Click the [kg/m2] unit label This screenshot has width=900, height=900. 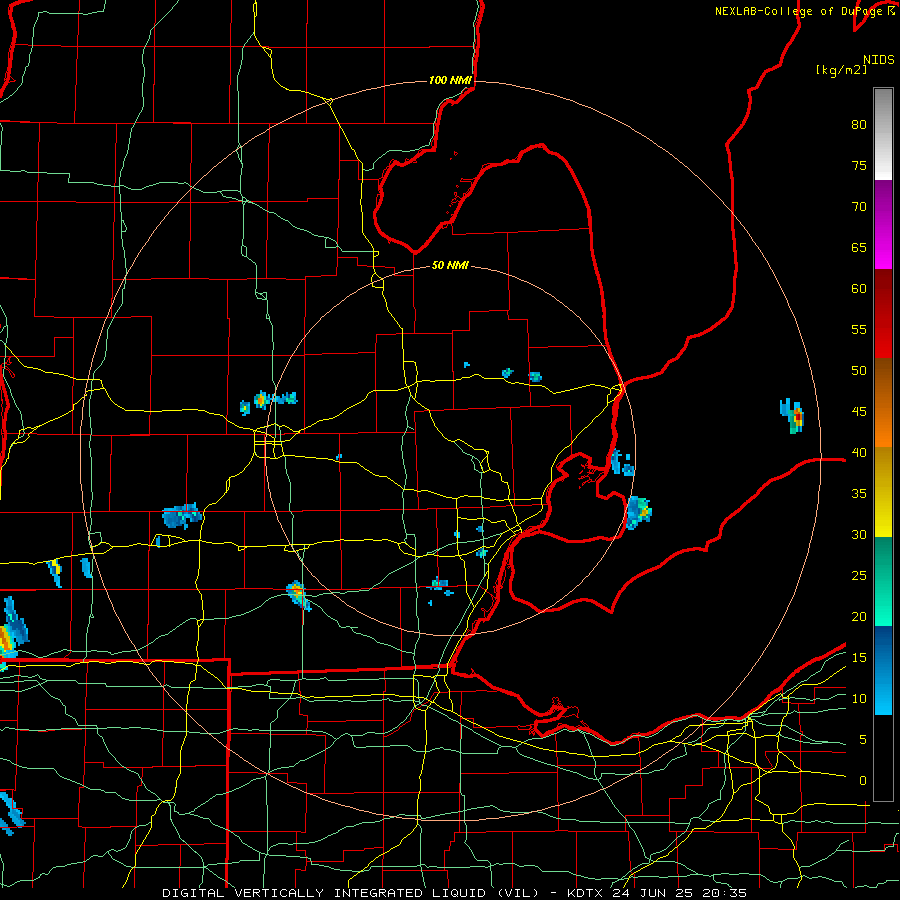(x=841, y=70)
